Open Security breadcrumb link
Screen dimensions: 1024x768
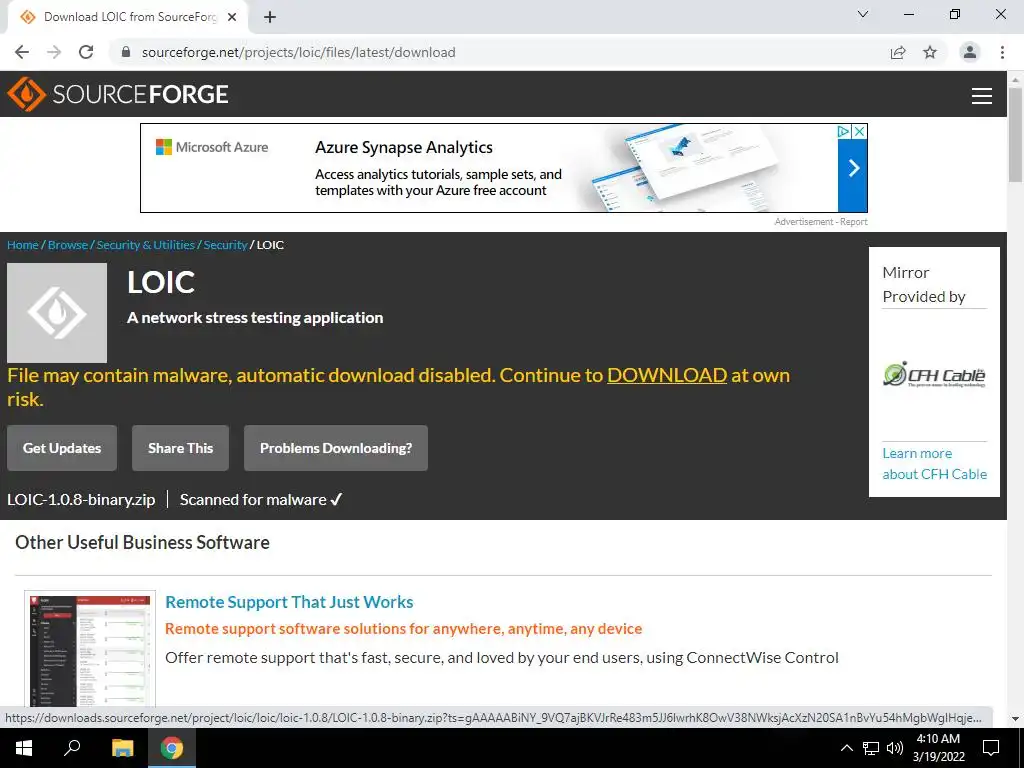tap(225, 245)
